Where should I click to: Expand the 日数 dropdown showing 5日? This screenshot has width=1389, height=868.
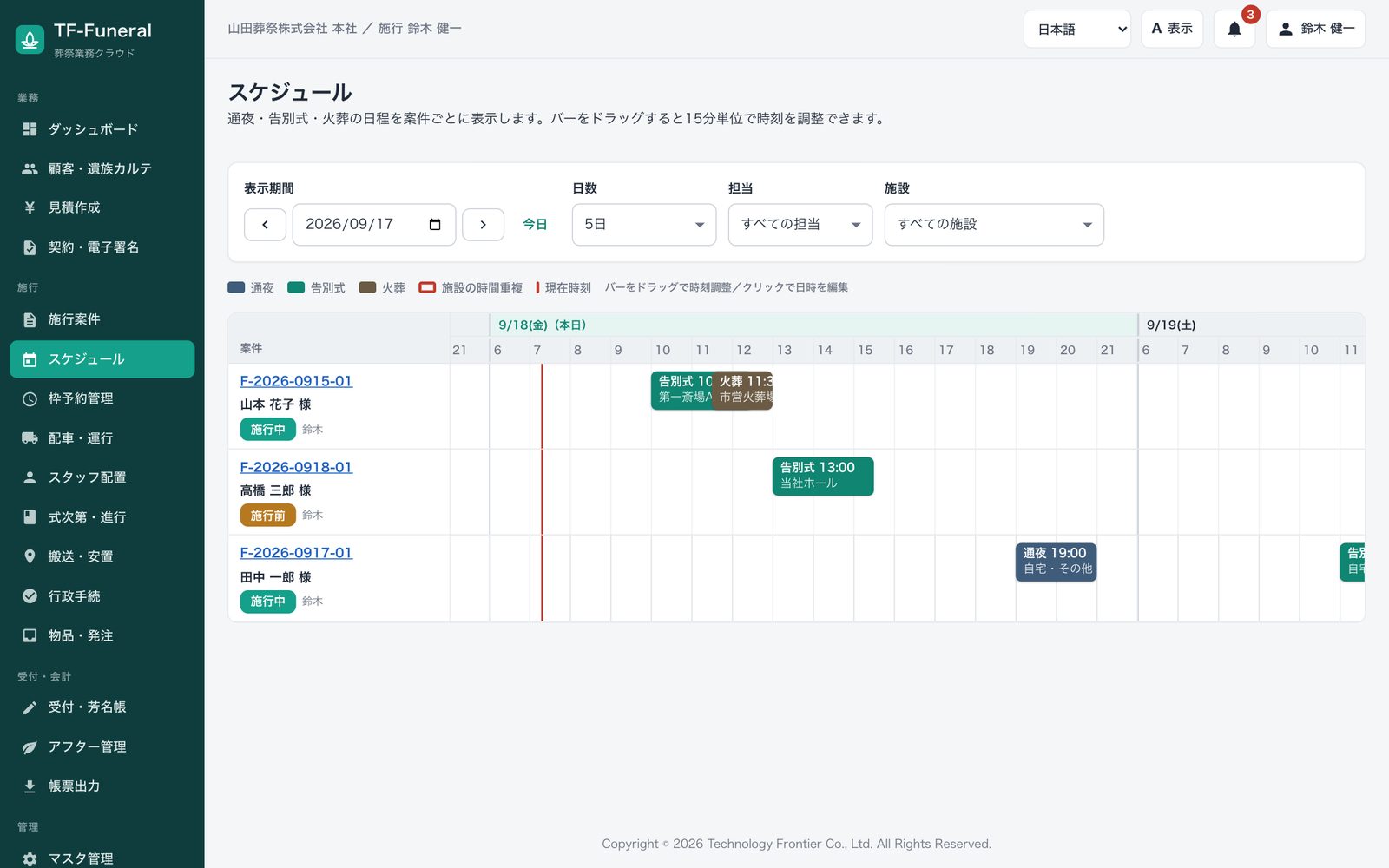(644, 225)
